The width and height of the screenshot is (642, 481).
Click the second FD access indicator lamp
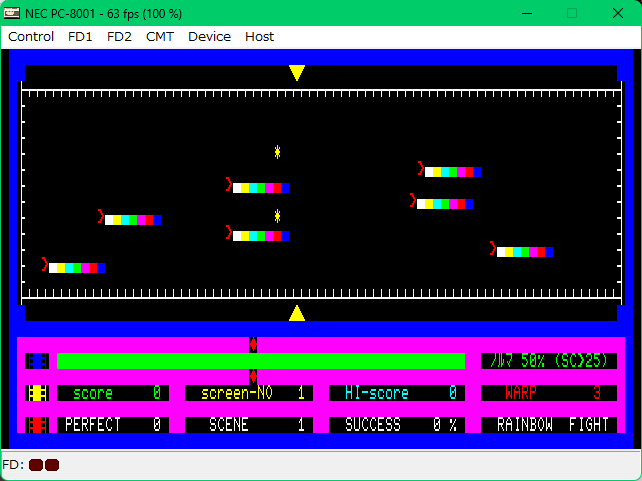[52, 465]
